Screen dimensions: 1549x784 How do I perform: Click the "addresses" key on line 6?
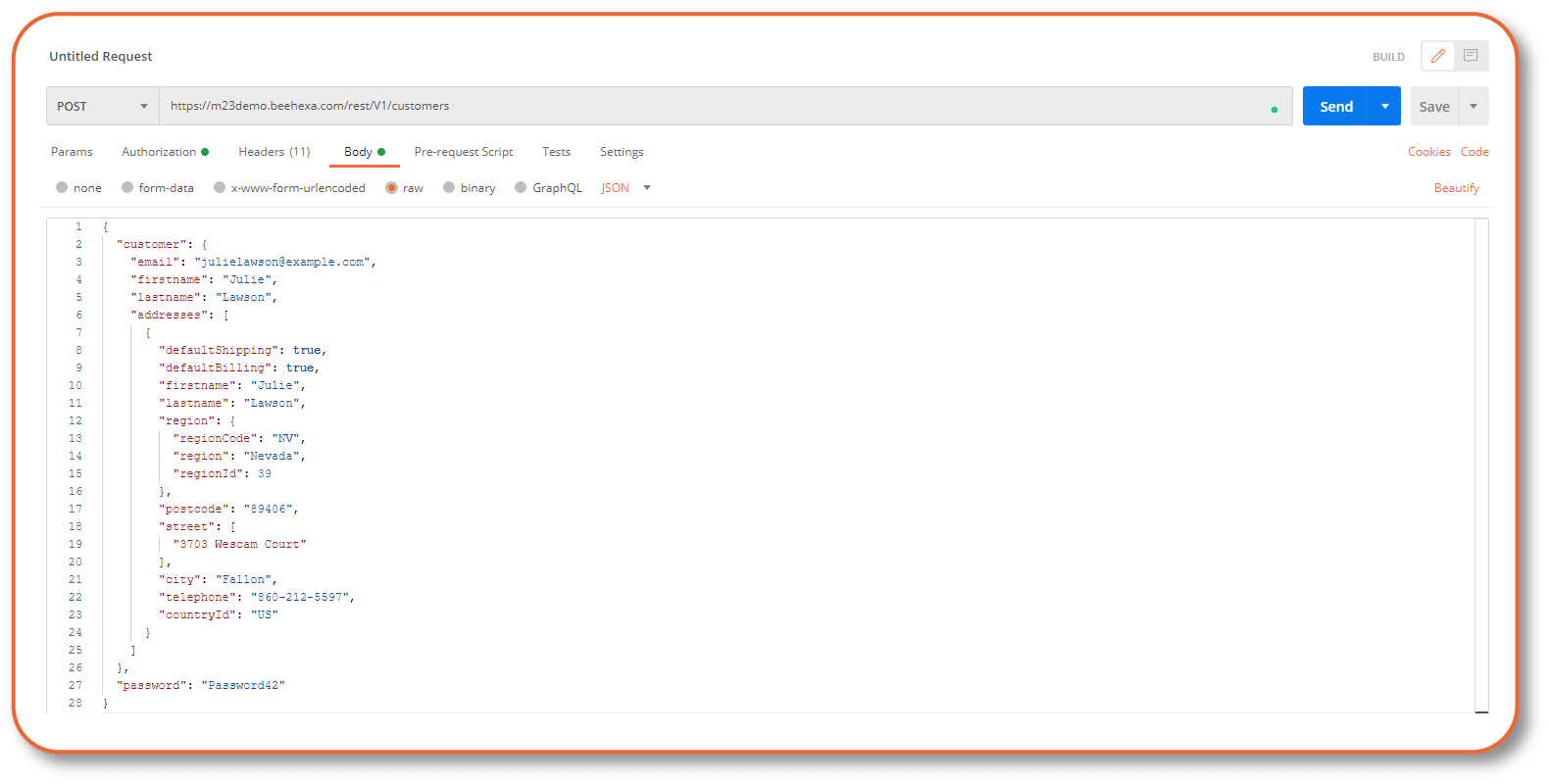169,315
